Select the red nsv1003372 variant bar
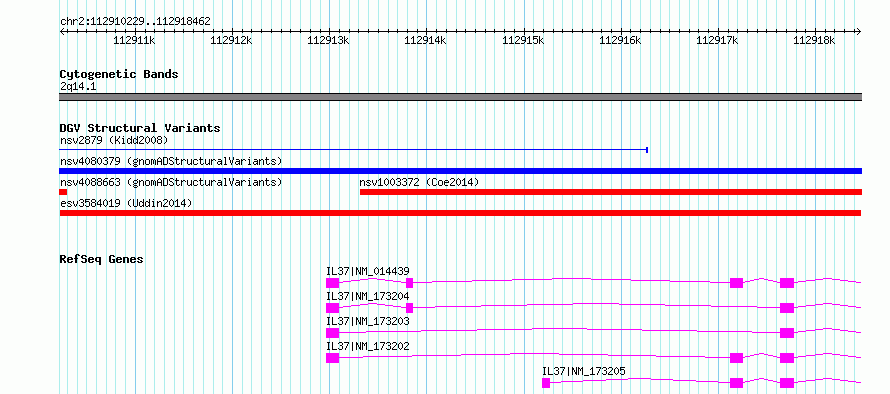Viewport: 890px width, 394px height. (611, 192)
